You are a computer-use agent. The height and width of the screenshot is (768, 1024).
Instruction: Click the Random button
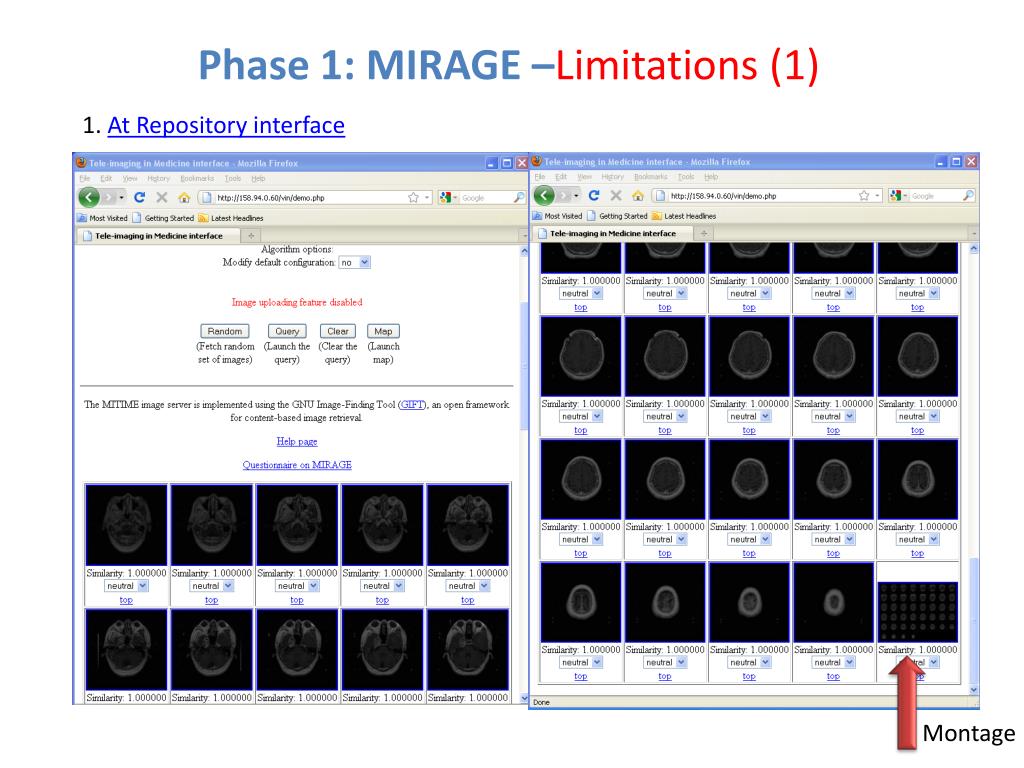tap(225, 331)
